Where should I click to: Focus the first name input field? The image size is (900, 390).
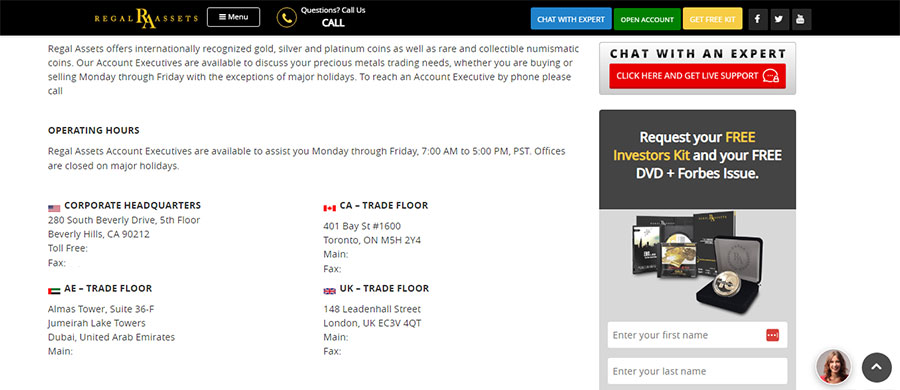click(x=697, y=335)
